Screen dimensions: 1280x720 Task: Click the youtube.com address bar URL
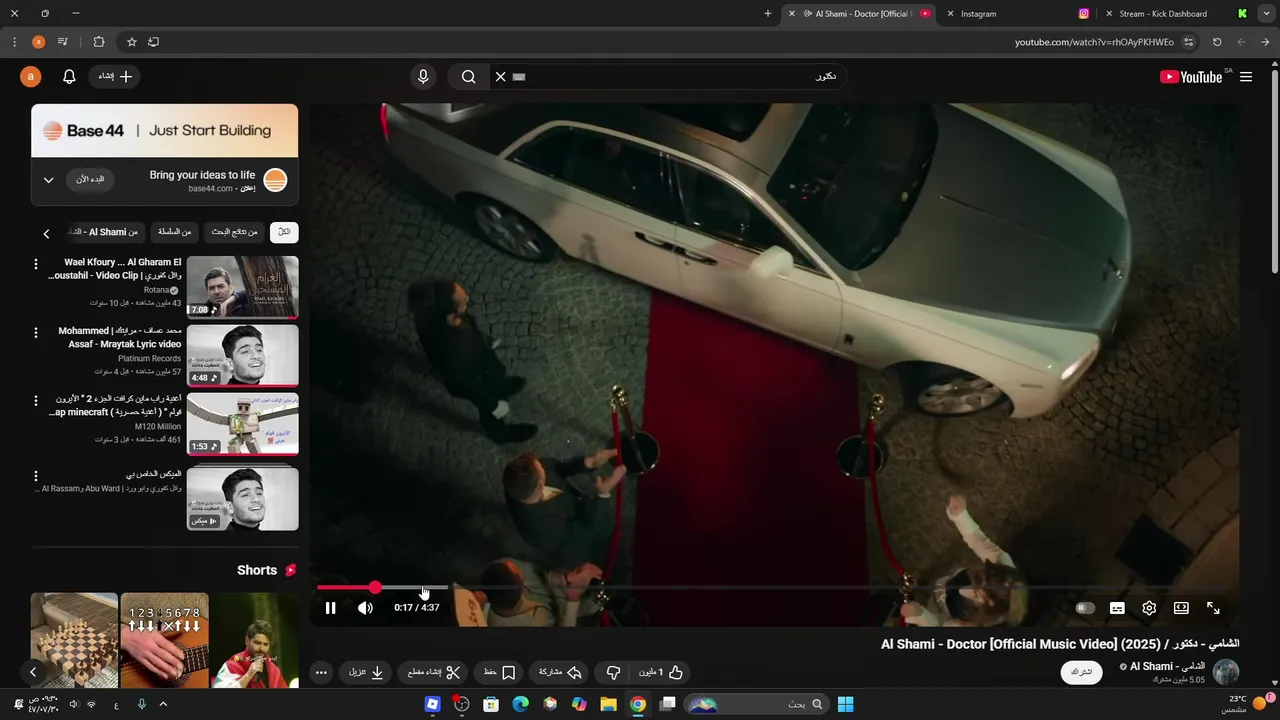click(x=1094, y=42)
